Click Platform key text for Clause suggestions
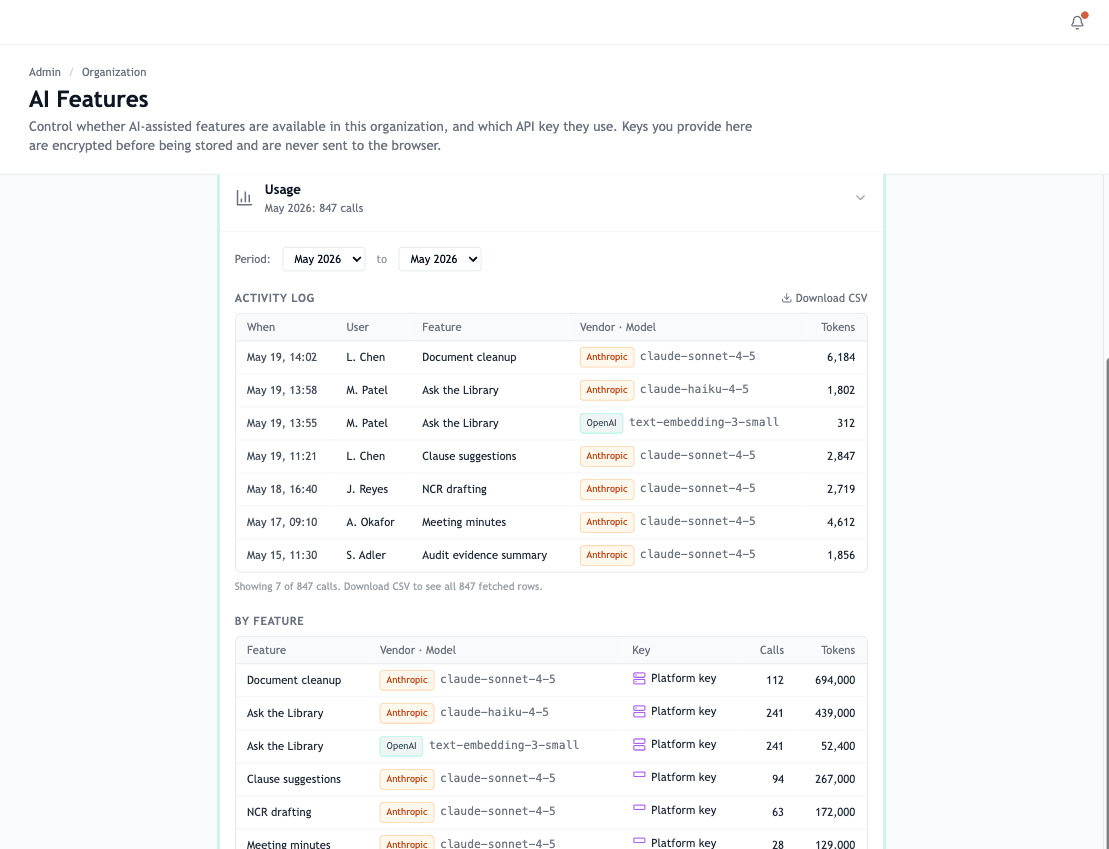1109x849 pixels. tap(683, 777)
